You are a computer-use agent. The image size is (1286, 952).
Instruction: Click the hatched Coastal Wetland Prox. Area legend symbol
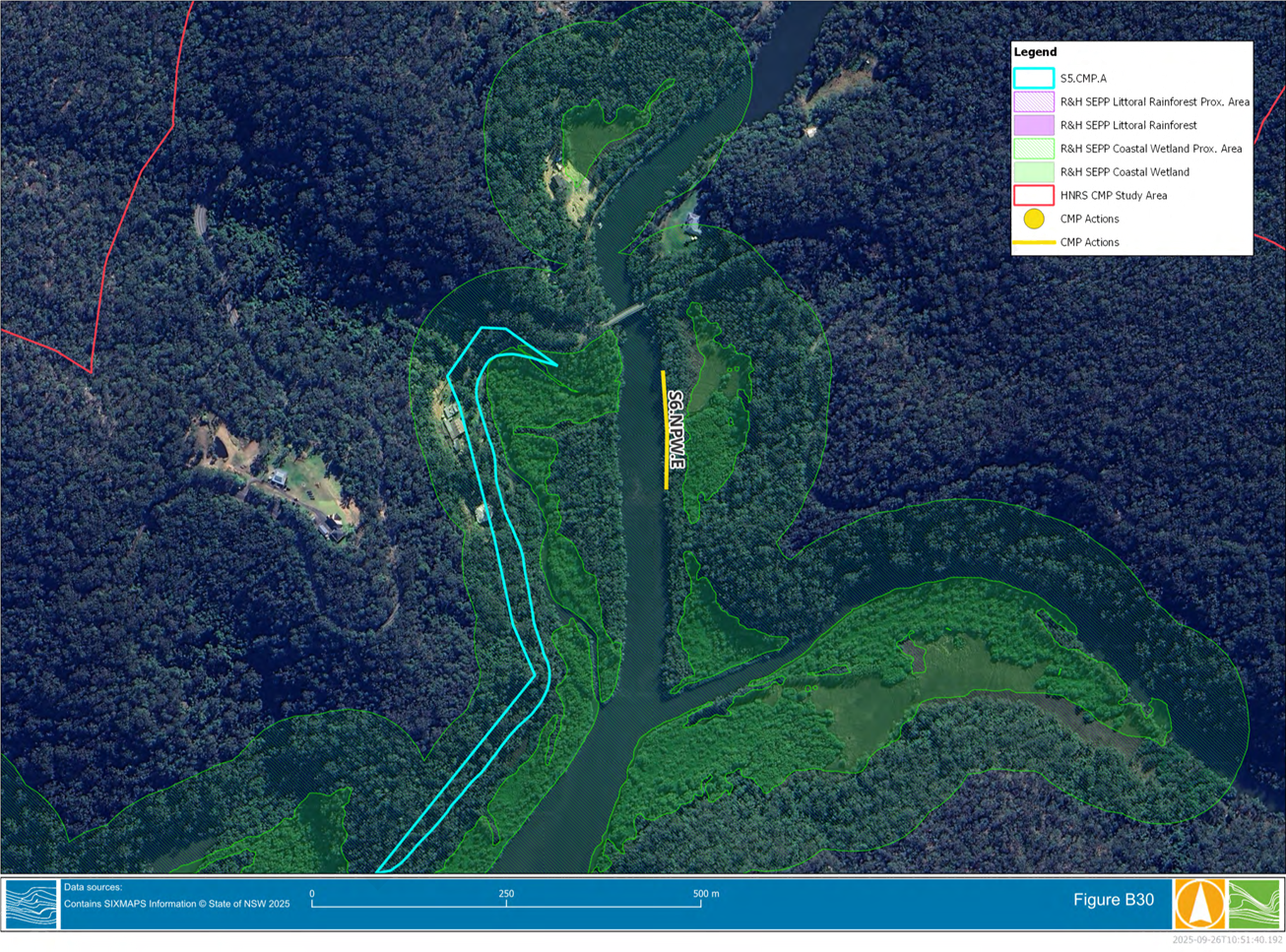(x=1034, y=149)
